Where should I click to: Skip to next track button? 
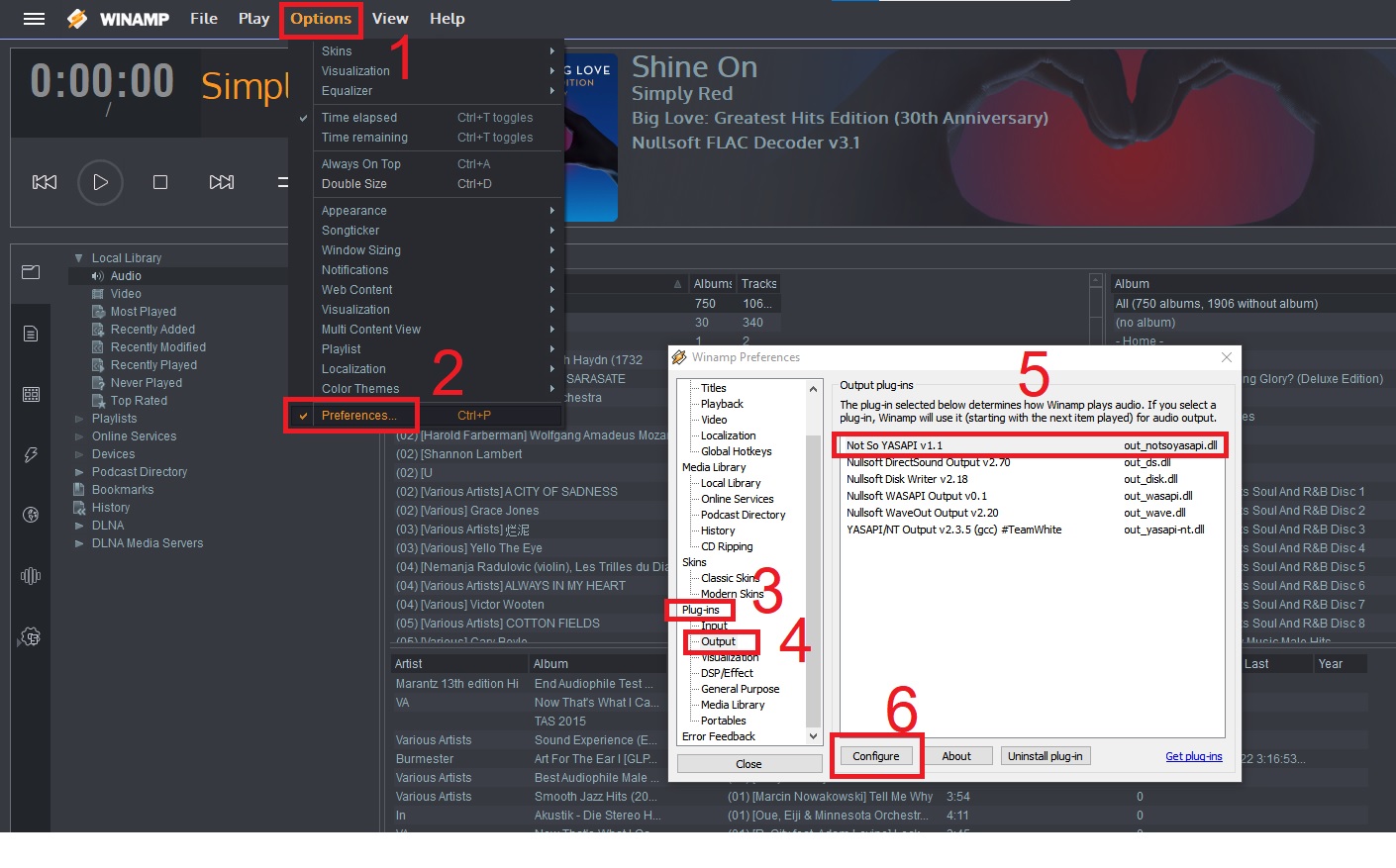coord(222,182)
